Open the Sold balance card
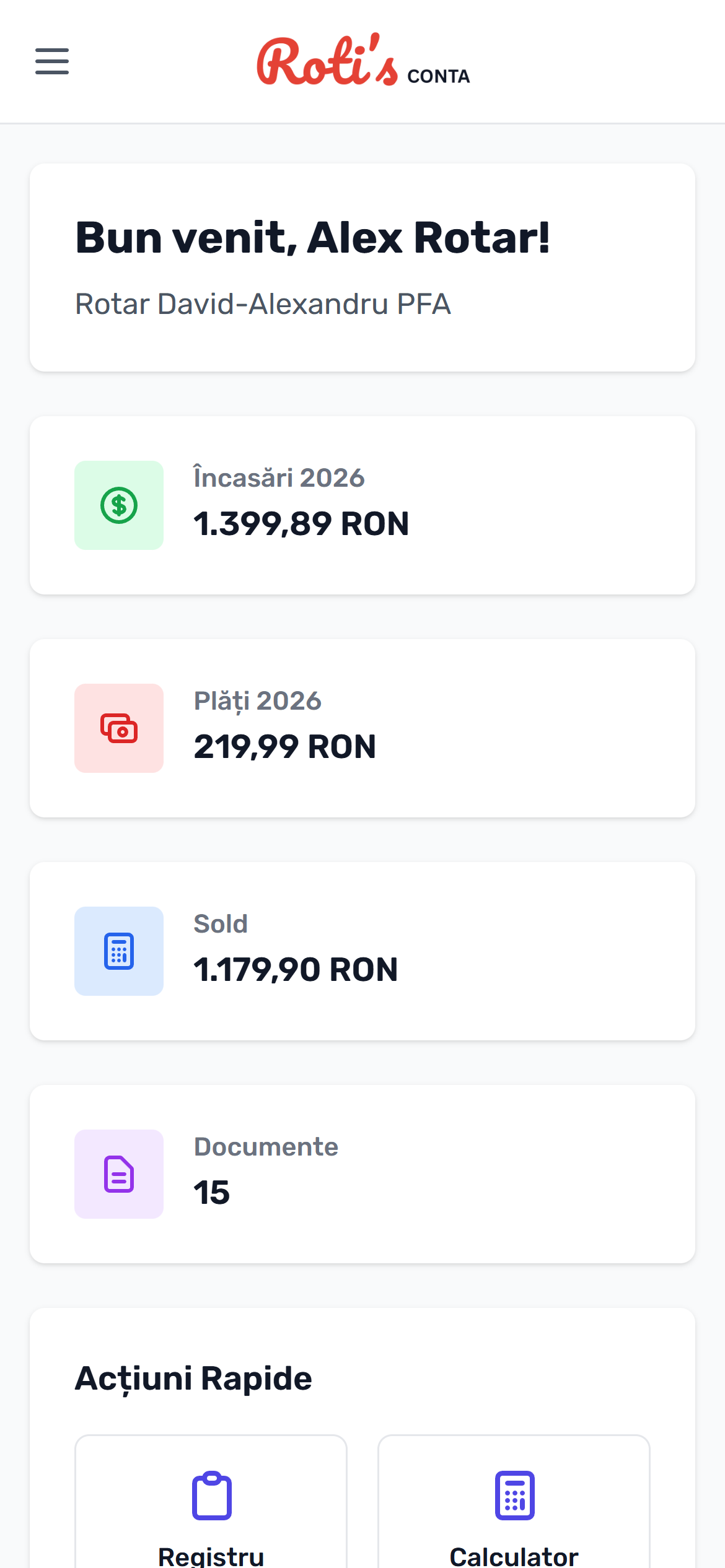This screenshot has width=725, height=1568. point(362,952)
